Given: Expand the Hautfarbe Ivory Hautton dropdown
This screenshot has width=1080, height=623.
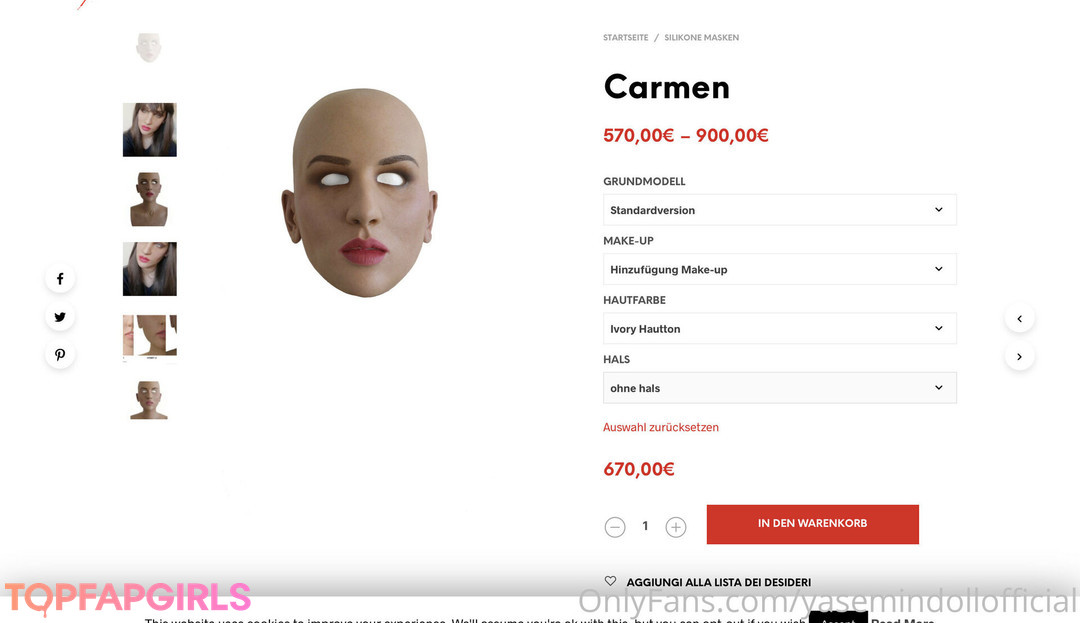Looking at the screenshot, I should pyautogui.click(x=780, y=328).
